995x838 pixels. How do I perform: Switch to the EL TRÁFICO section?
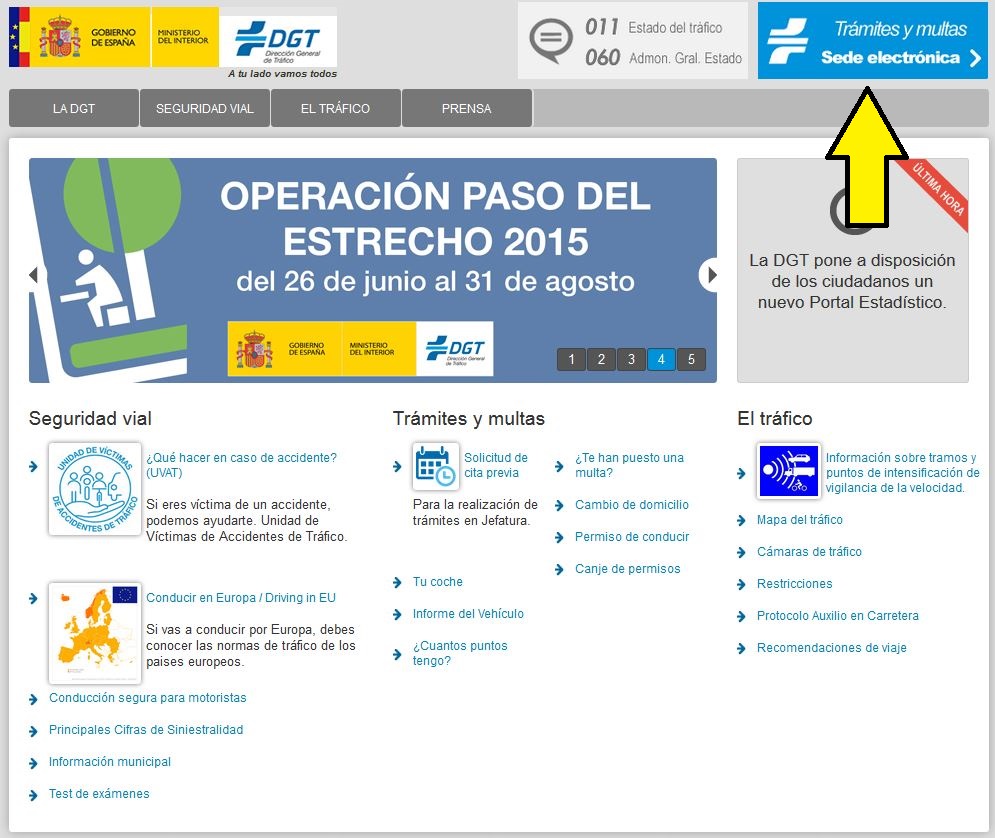(335, 107)
